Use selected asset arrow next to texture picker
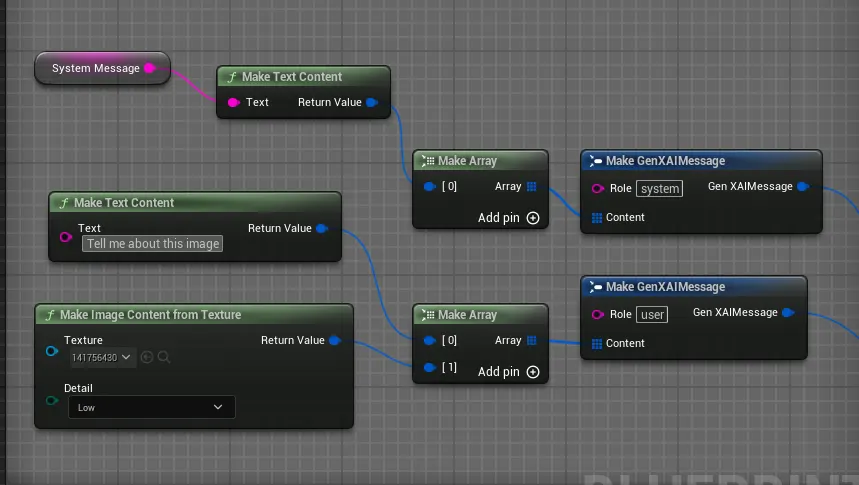The height and width of the screenshot is (485, 859). (147, 357)
